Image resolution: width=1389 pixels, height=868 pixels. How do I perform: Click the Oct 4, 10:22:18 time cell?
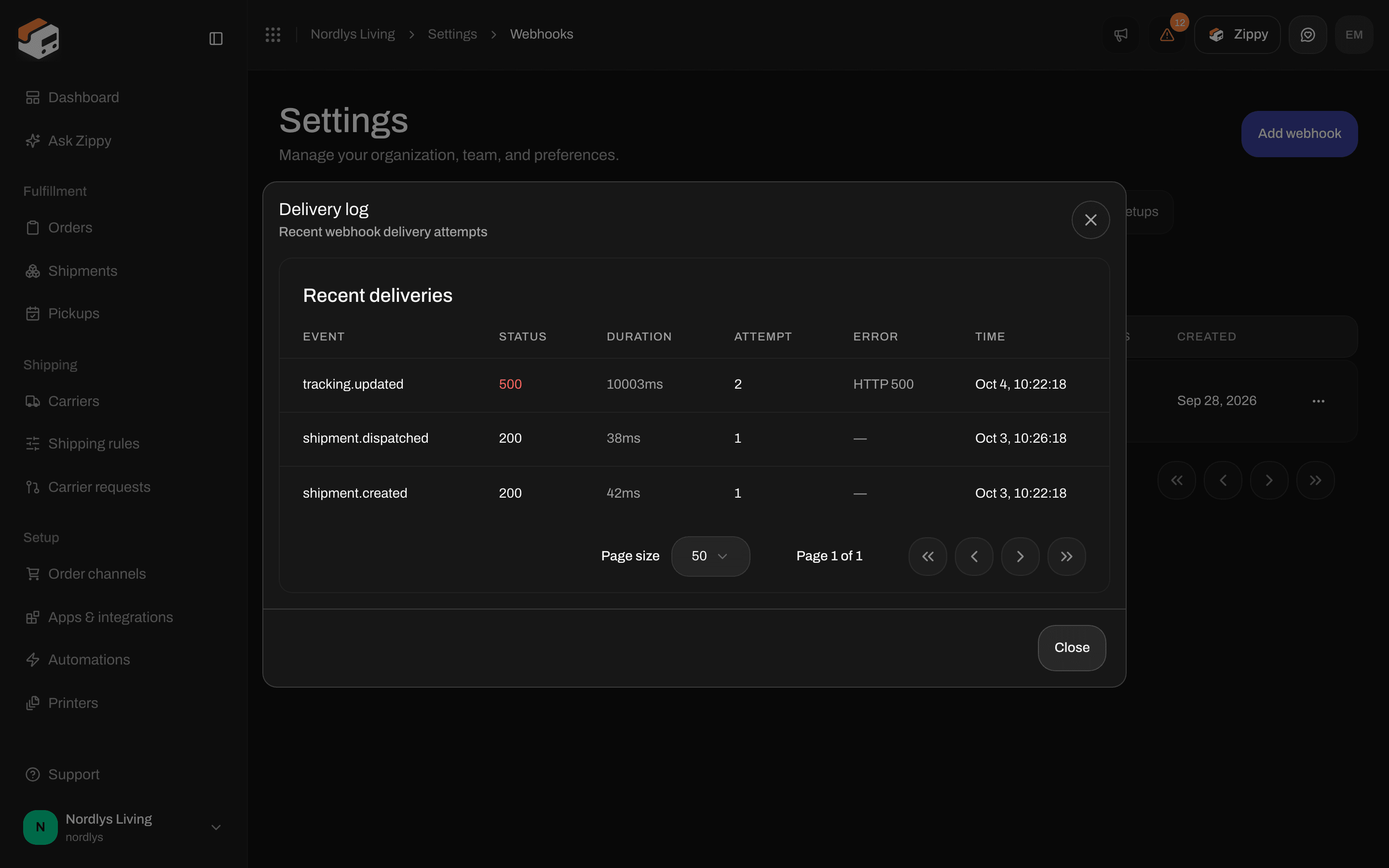pyautogui.click(x=1021, y=384)
